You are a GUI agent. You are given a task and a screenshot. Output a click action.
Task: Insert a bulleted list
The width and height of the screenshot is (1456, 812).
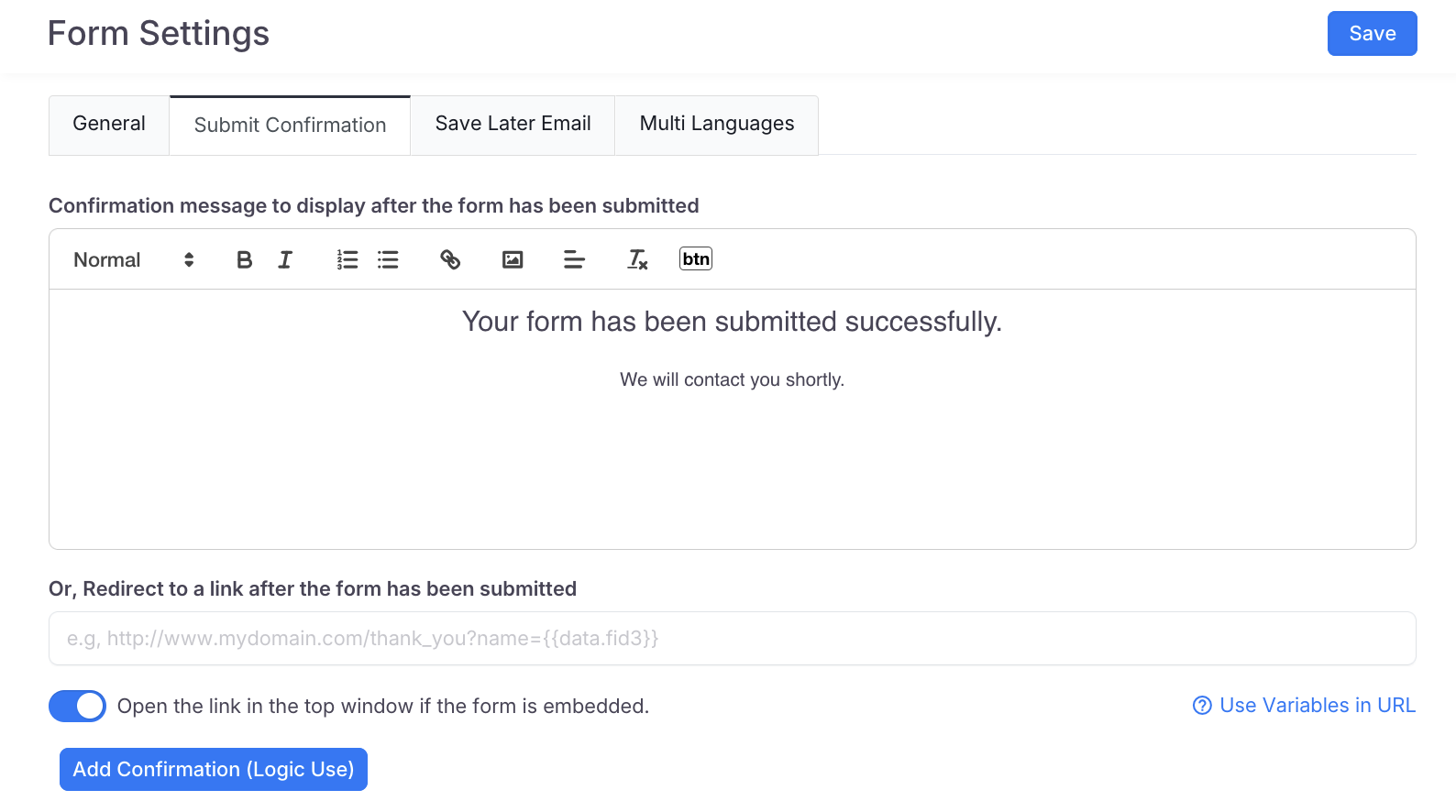click(x=388, y=260)
